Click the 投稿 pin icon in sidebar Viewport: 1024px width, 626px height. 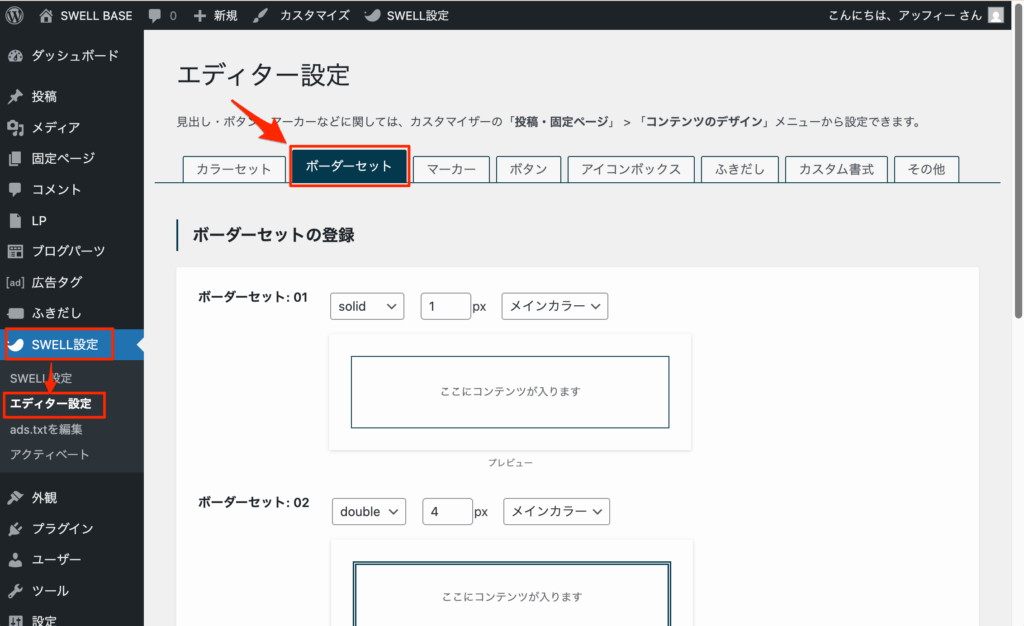point(15,97)
